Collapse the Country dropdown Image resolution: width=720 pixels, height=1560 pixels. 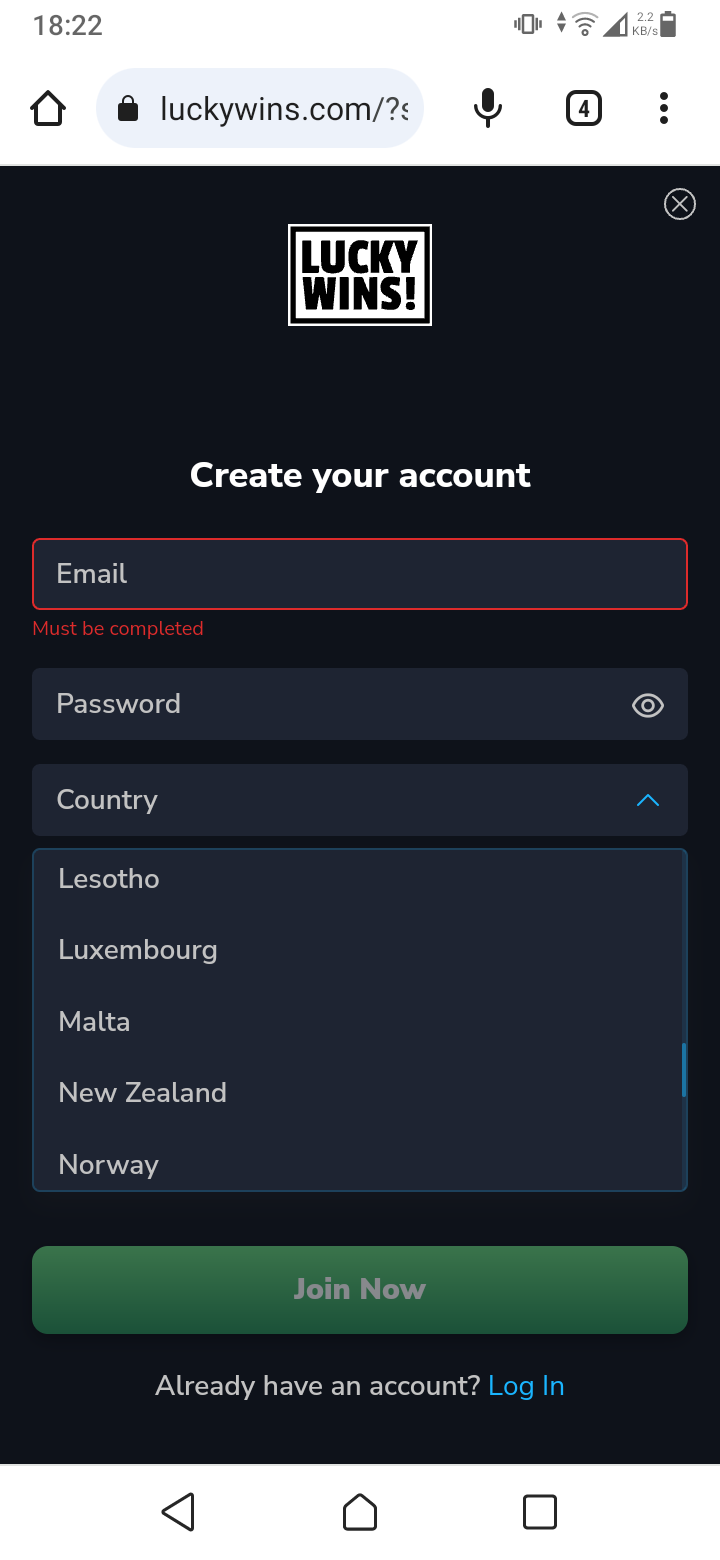pyautogui.click(x=648, y=800)
